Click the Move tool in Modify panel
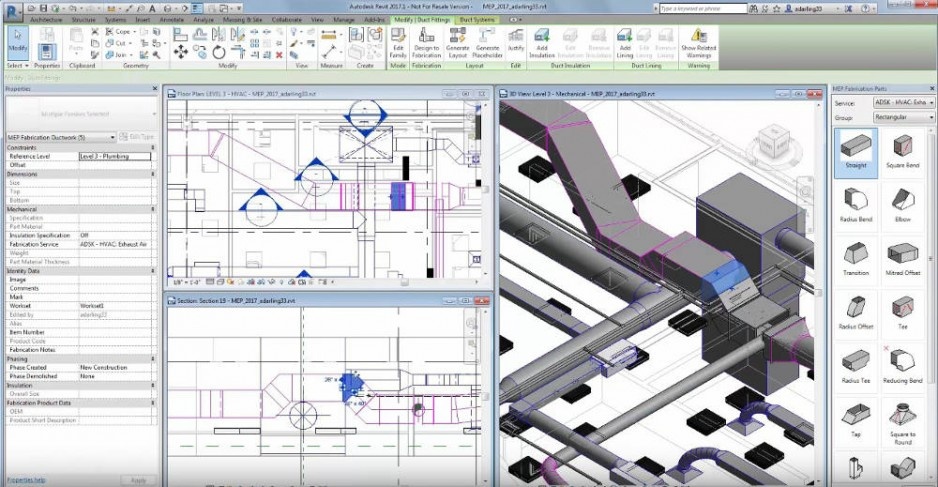Image resolution: width=938 pixels, height=487 pixels. click(180, 53)
